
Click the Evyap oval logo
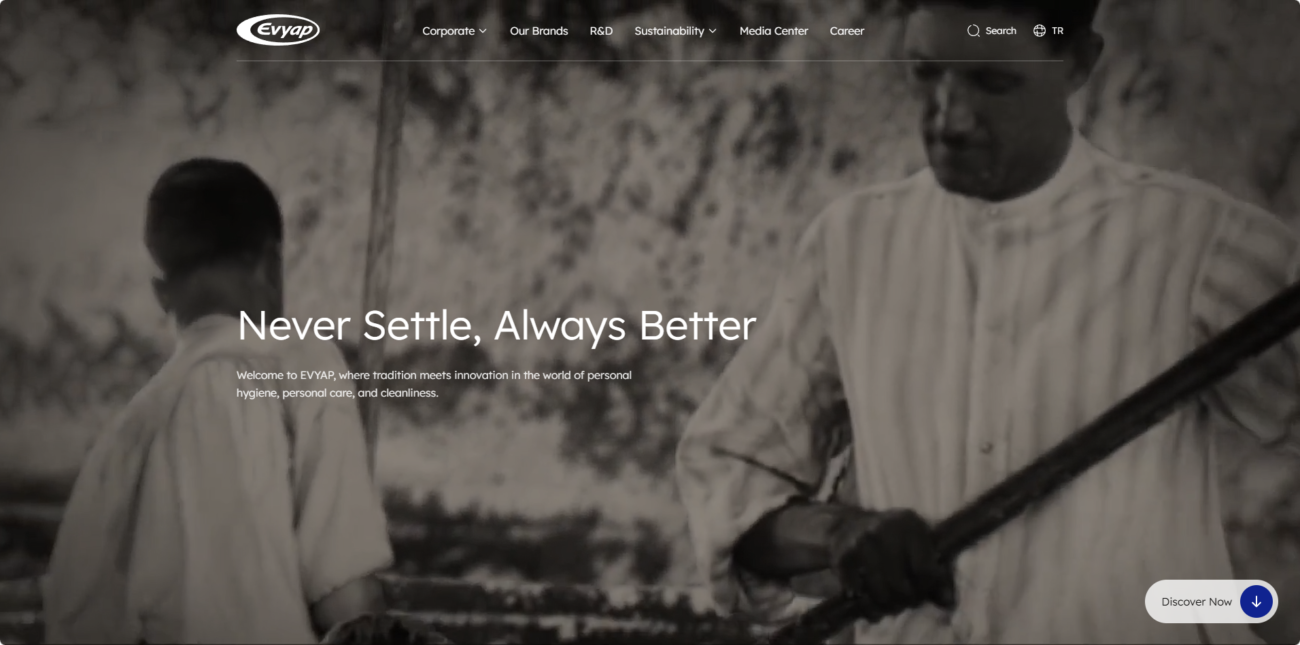(278, 30)
